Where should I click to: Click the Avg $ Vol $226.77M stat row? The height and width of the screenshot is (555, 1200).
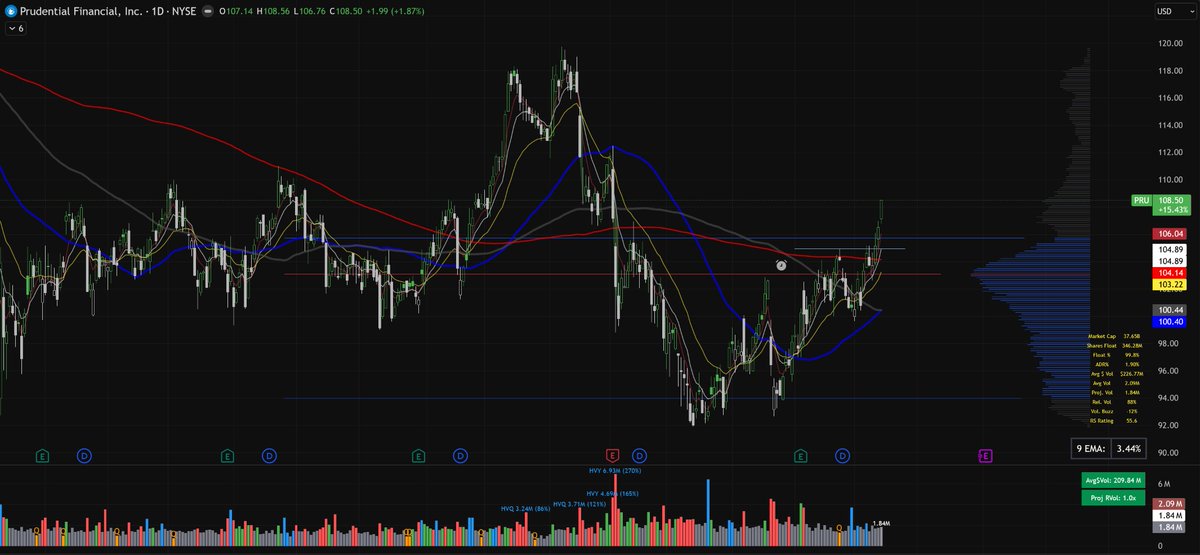click(x=1117, y=374)
